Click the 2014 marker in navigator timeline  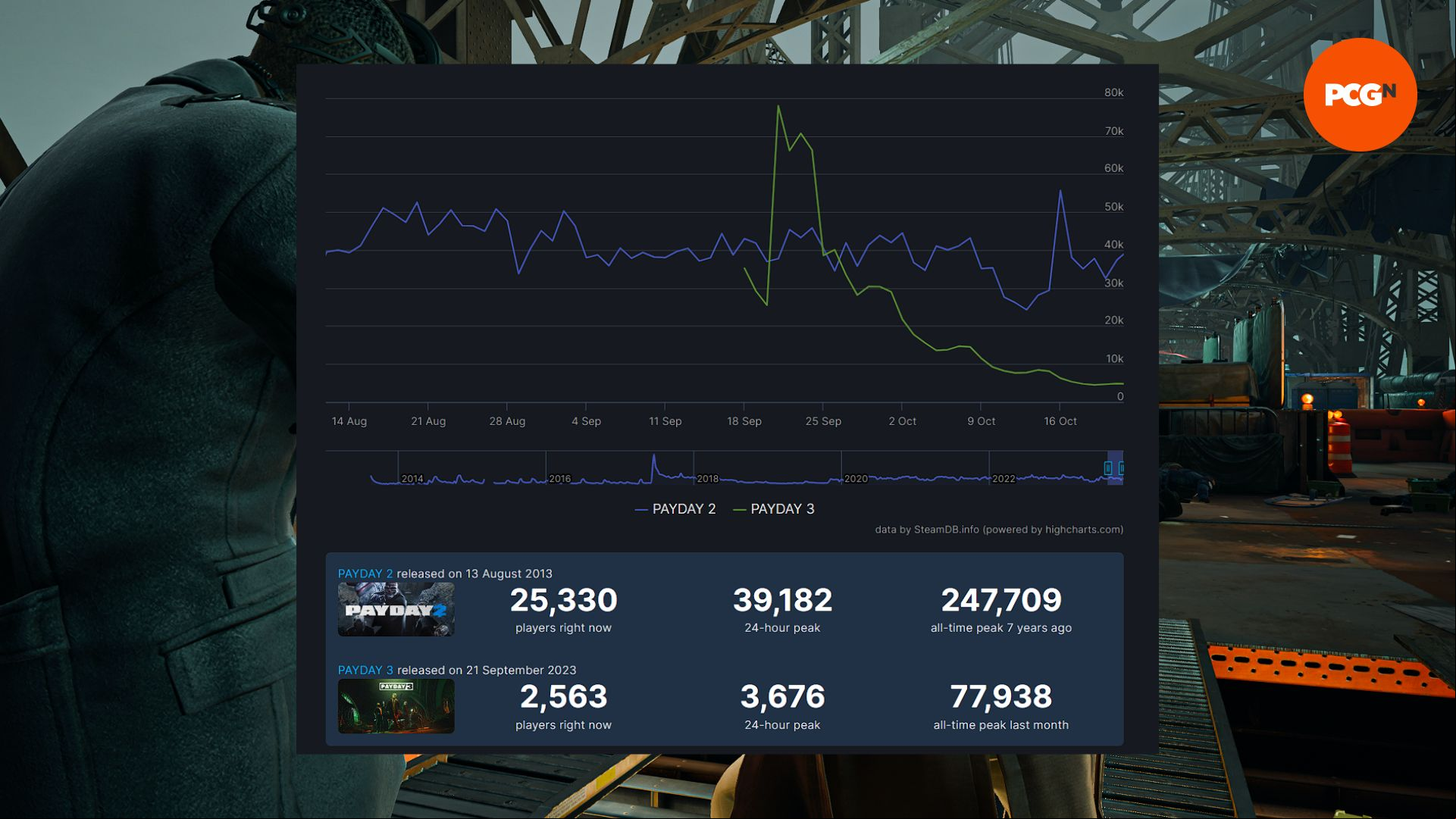coord(412,479)
